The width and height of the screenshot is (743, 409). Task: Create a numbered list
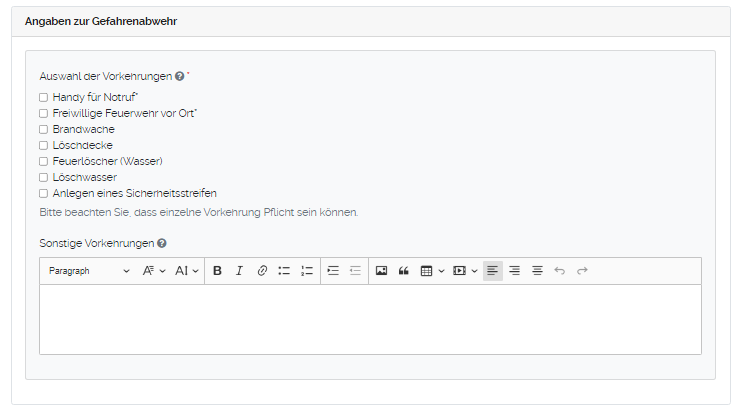(x=307, y=271)
